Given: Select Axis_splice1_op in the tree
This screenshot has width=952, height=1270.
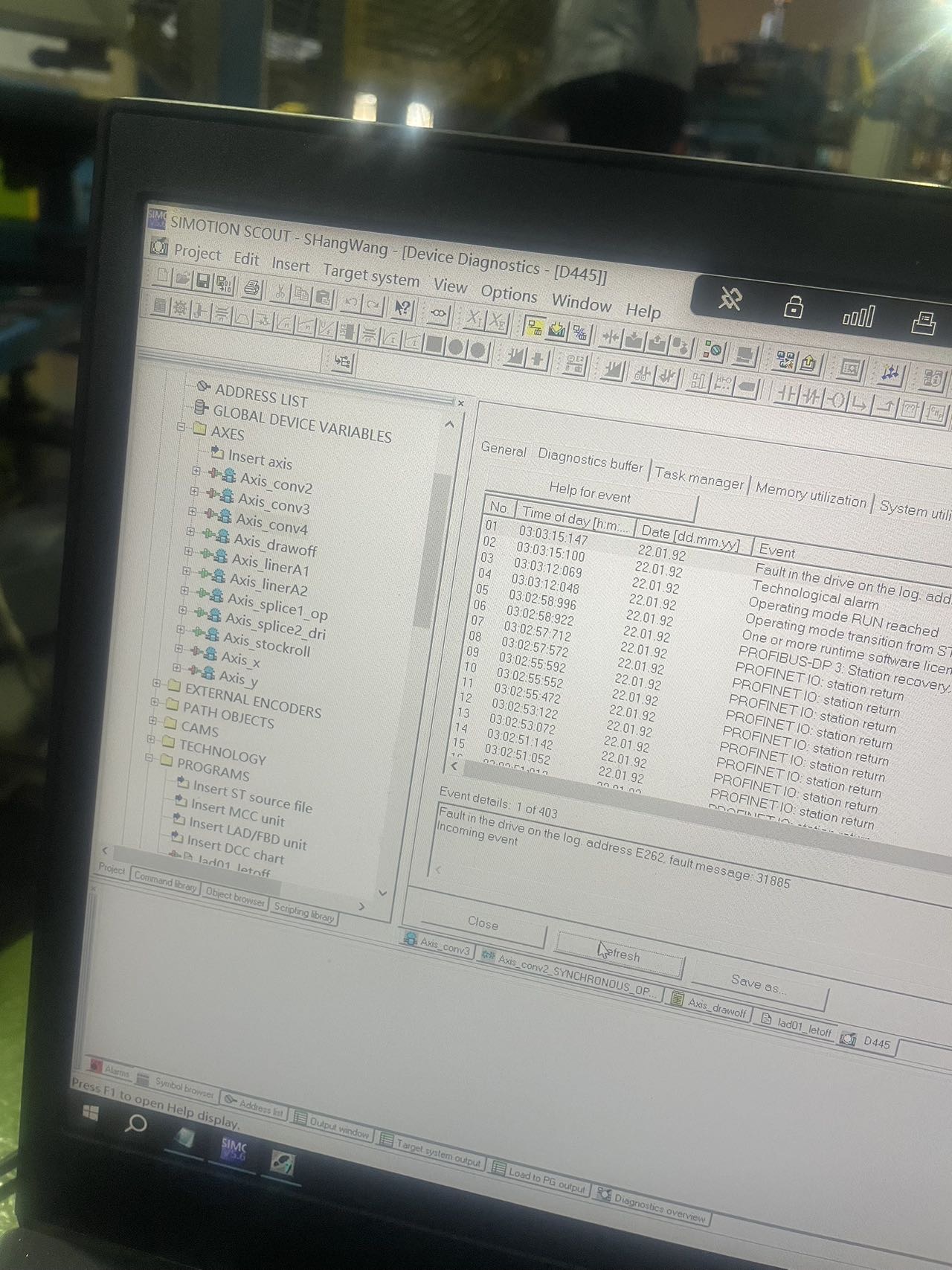Looking at the screenshot, I should tap(277, 606).
